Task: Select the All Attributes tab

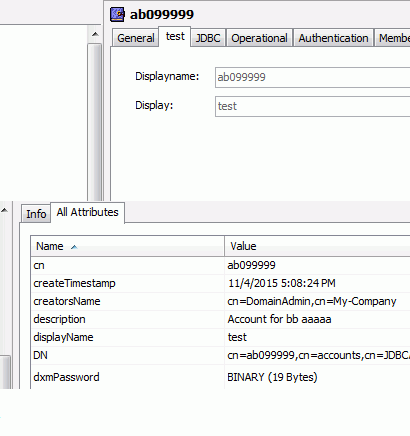Action: click(87, 212)
